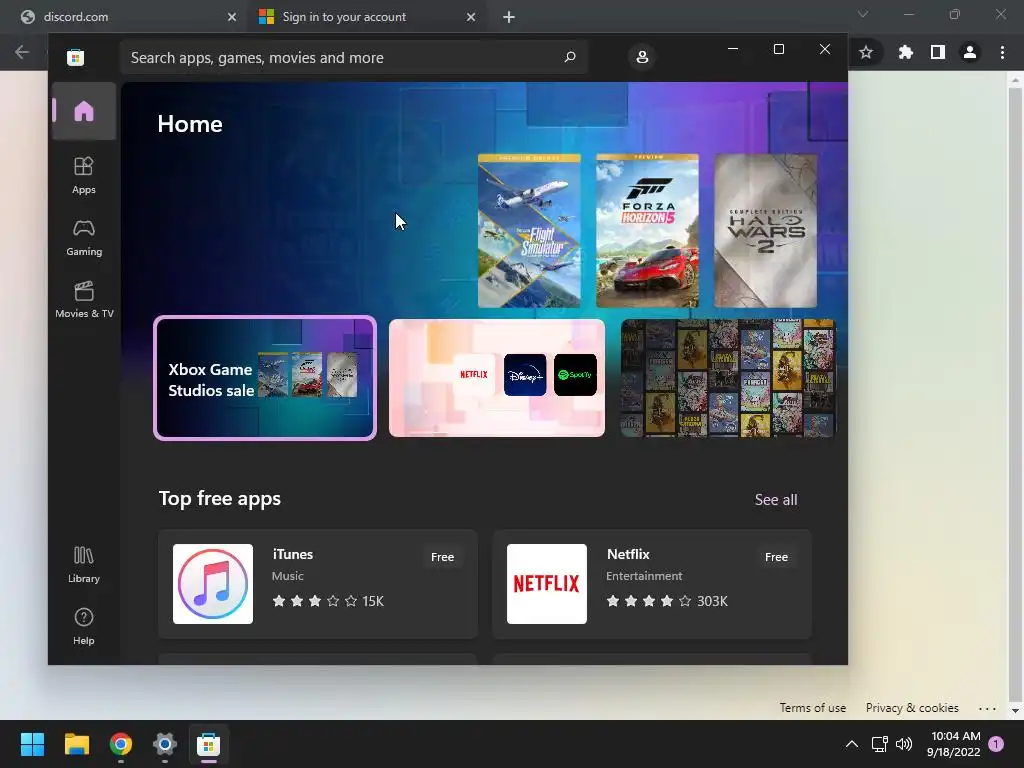The width and height of the screenshot is (1024, 768).
Task: Open Apps section in Store sidebar
Action: [84, 176]
